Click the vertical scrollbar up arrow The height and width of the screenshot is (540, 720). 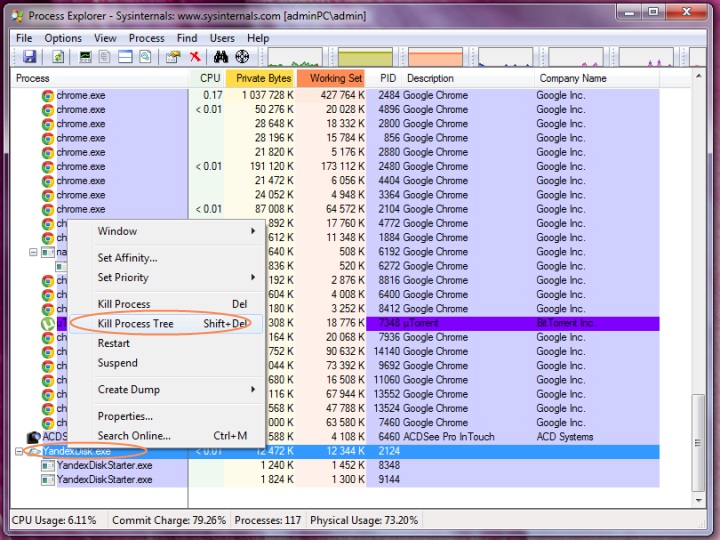(x=698, y=76)
